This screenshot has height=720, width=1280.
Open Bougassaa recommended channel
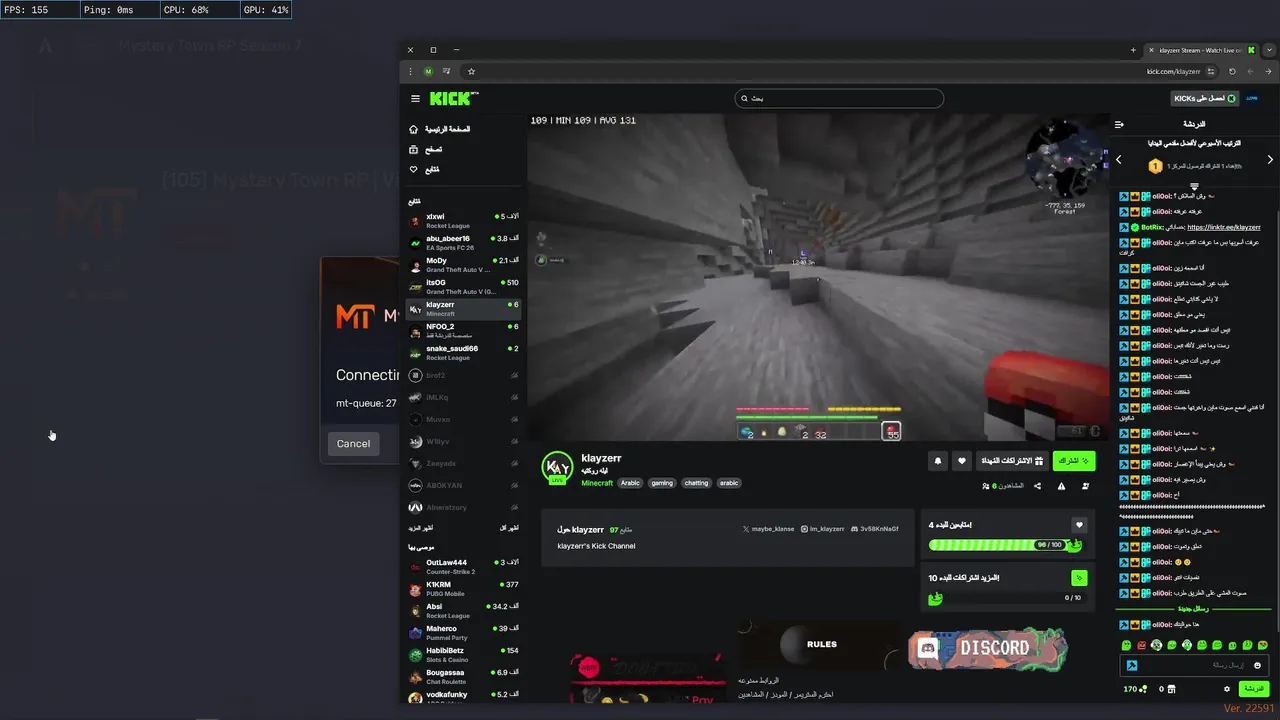pyautogui.click(x=464, y=677)
